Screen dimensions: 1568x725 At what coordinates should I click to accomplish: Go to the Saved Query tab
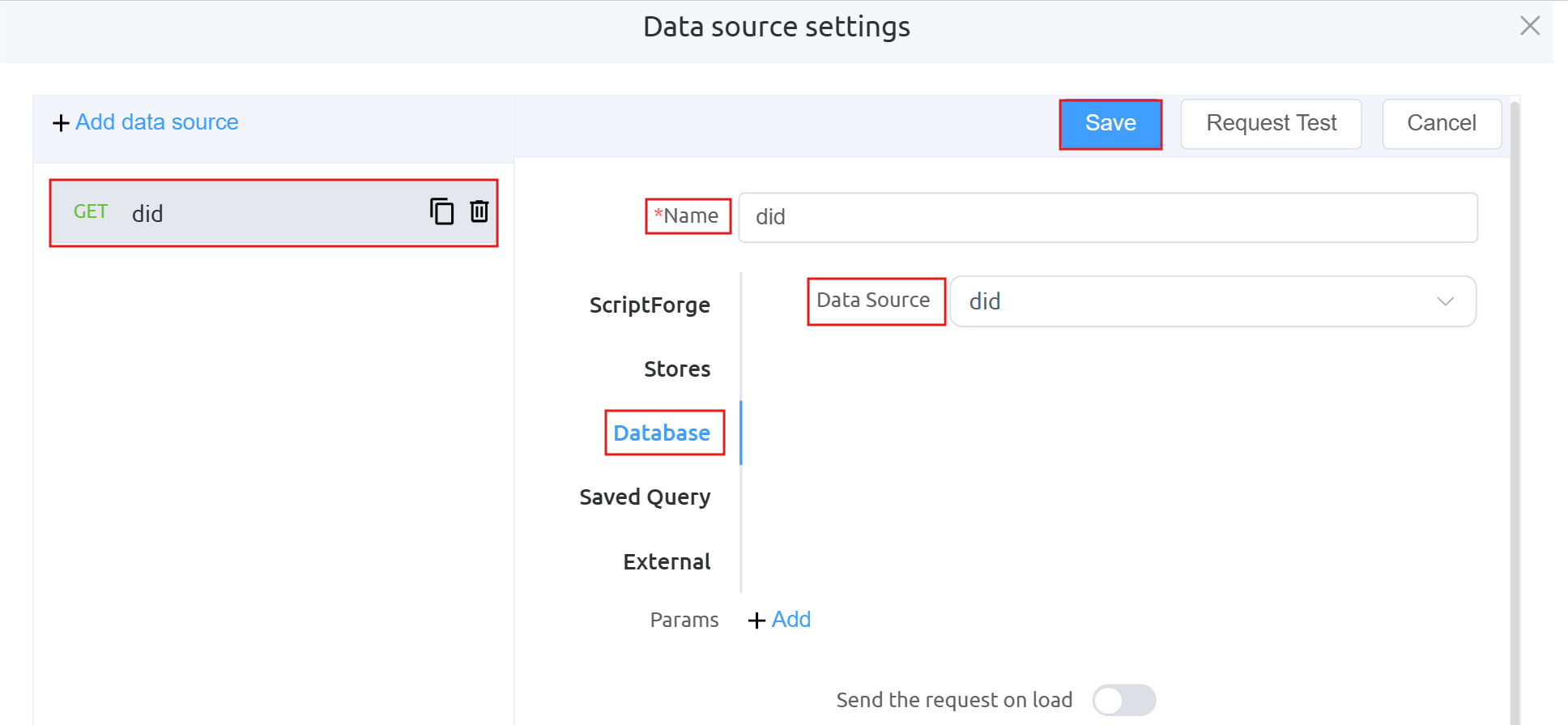(x=645, y=497)
